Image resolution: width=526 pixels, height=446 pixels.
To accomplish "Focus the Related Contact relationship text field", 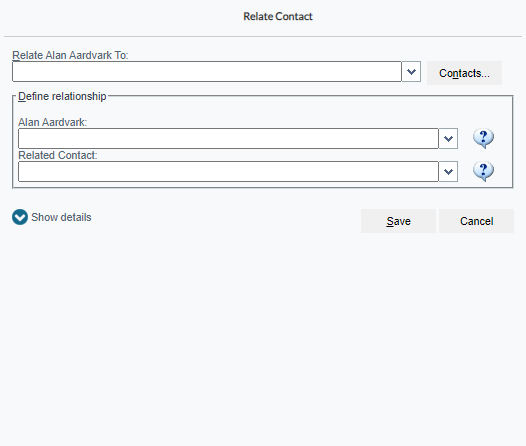I will 228,171.
